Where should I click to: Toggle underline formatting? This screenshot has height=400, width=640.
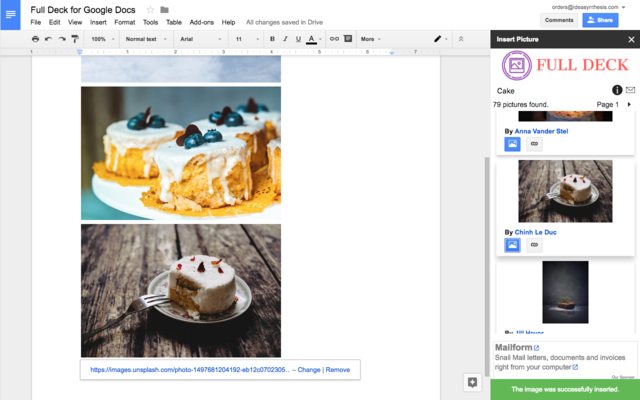(298, 39)
